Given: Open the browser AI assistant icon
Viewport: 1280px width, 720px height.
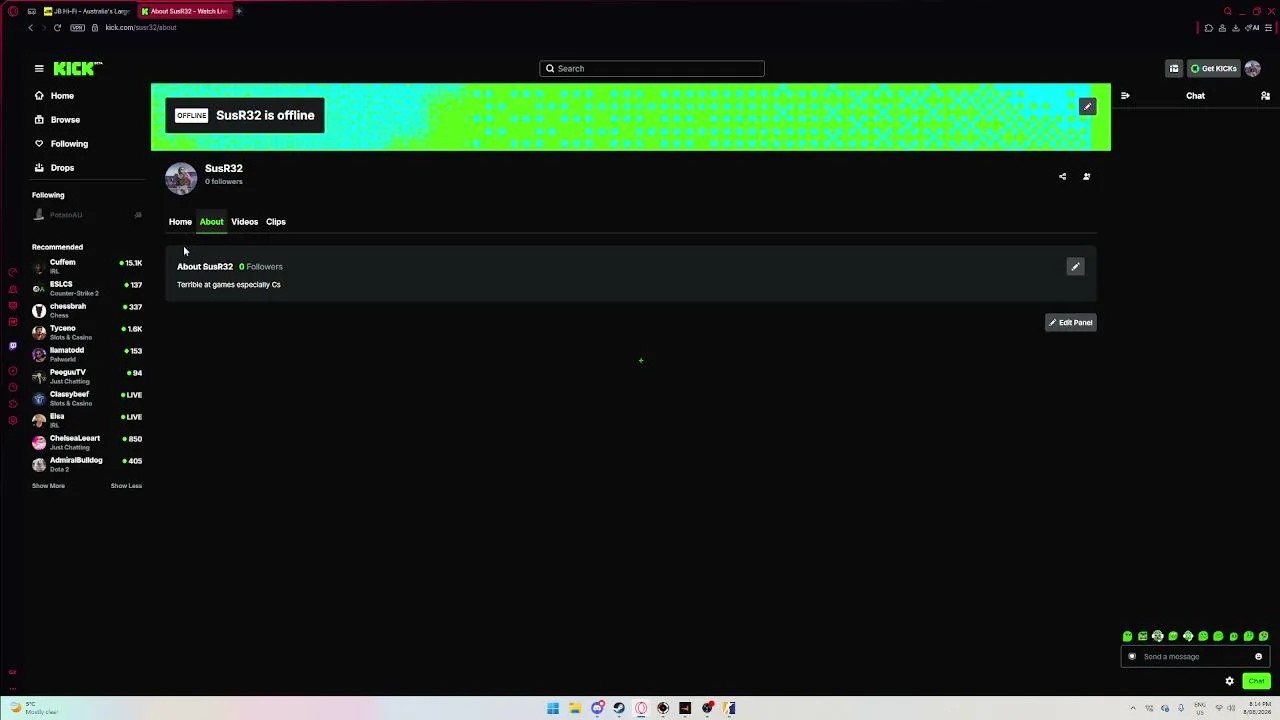Looking at the screenshot, I should (x=1252, y=28).
